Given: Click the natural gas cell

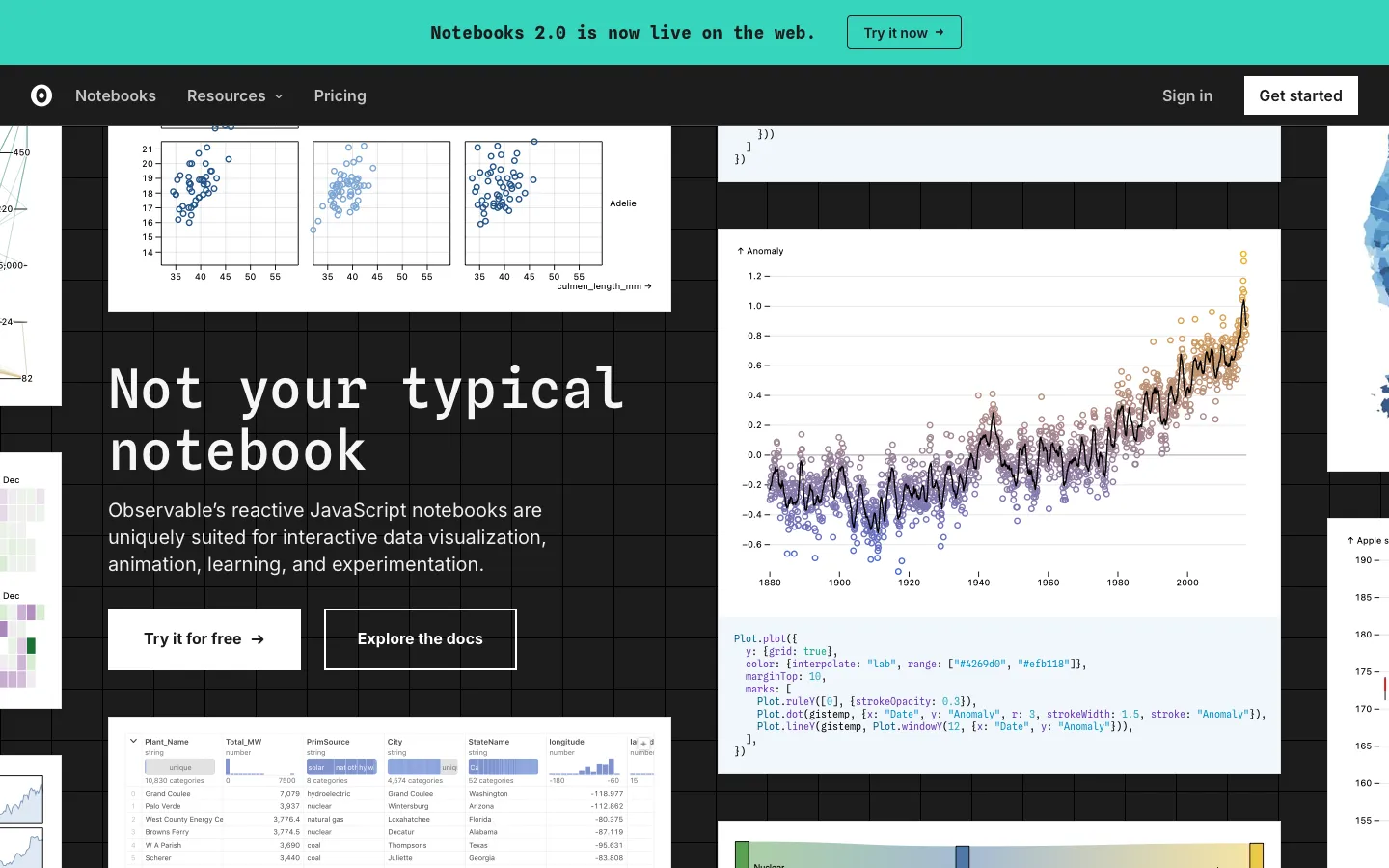Looking at the screenshot, I should pyautogui.click(x=326, y=819).
